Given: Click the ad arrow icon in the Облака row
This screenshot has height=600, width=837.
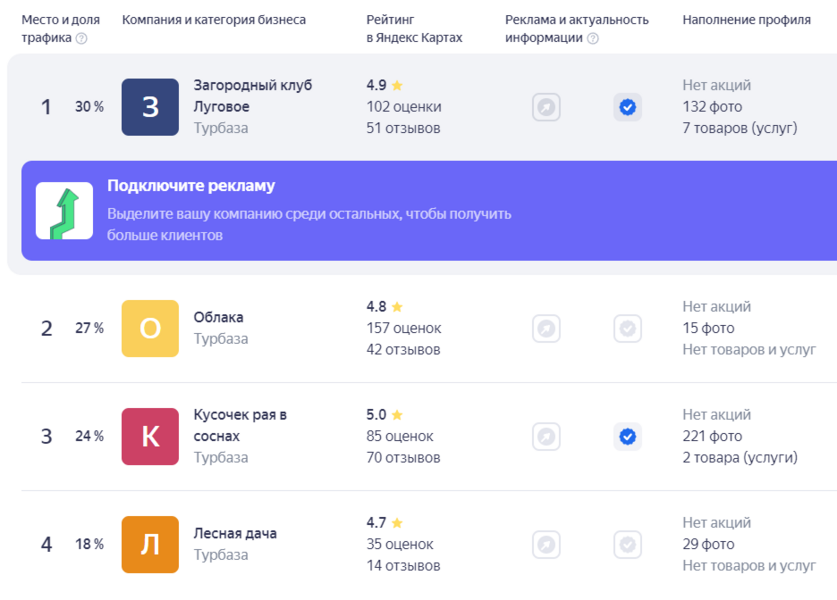Looking at the screenshot, I should point(546,328).
